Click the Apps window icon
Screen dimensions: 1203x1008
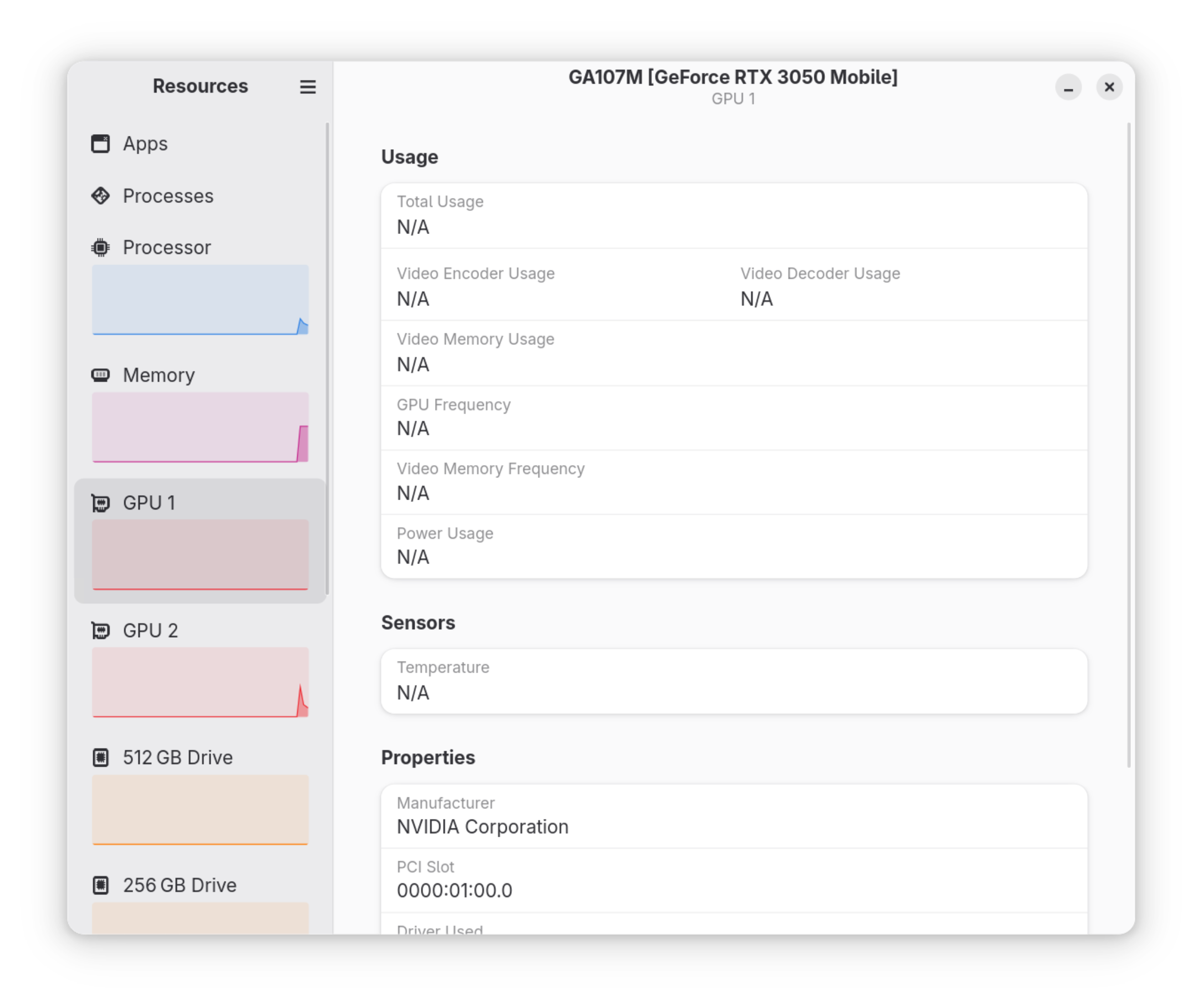coord(100,143)
